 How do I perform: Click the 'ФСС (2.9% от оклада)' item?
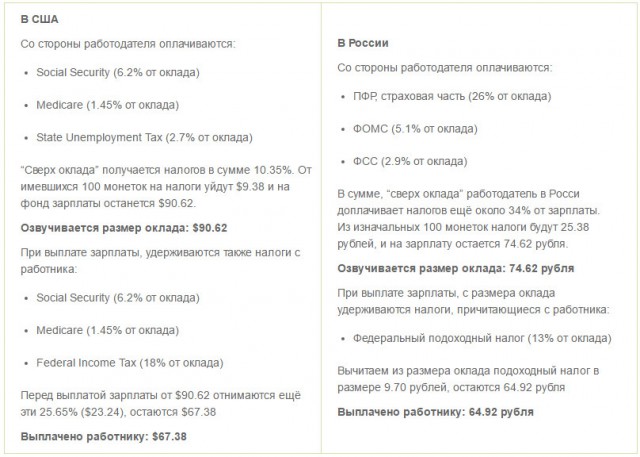tap(410, 161)
